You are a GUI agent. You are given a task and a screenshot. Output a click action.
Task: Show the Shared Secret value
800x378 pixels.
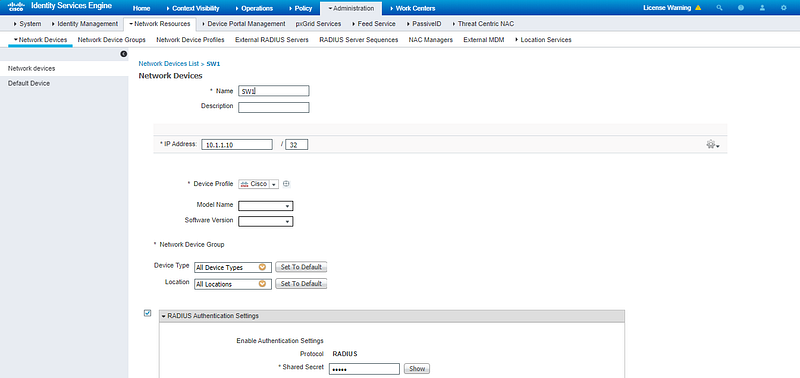[x=417, y=368]
